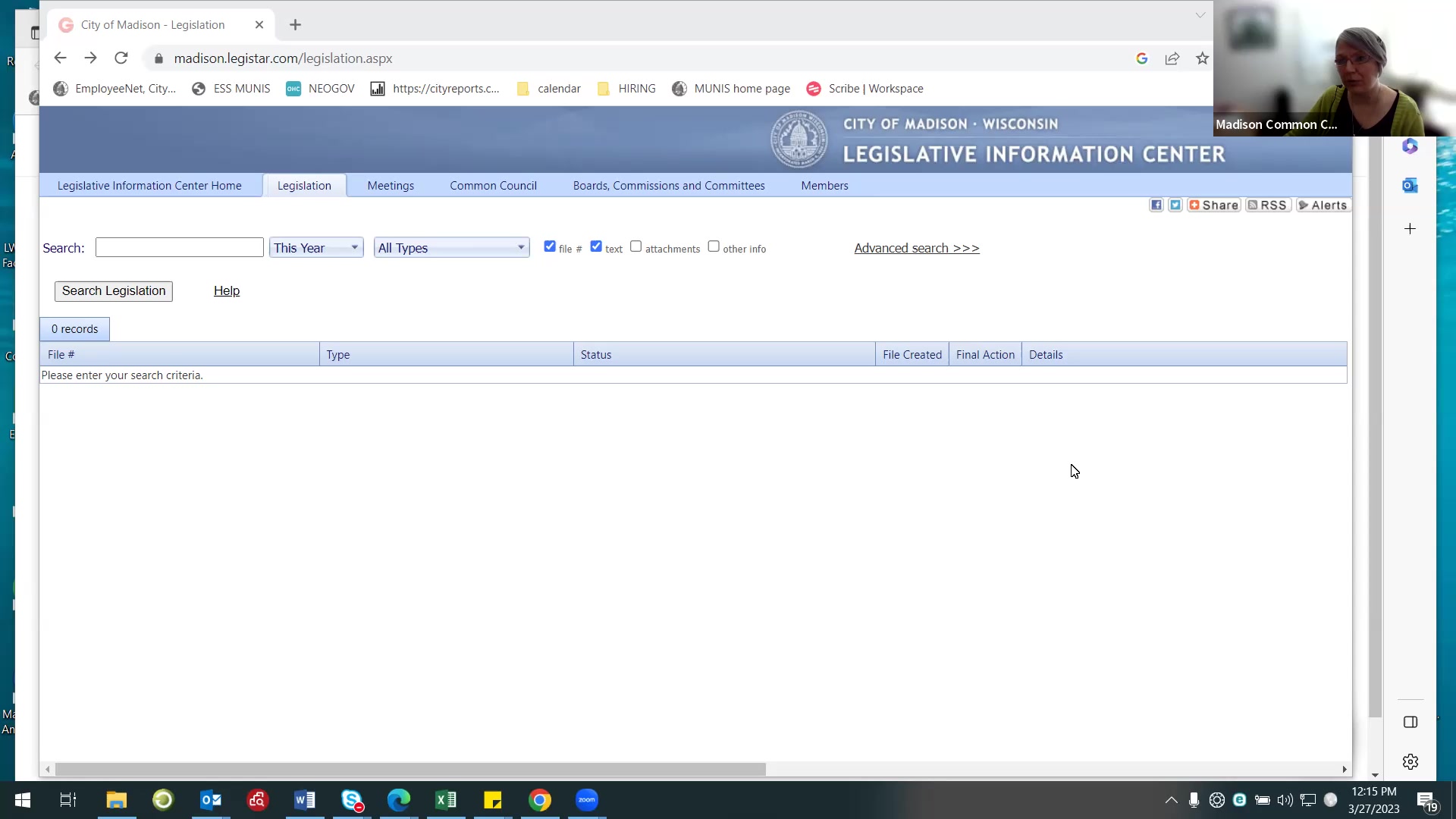Viewport: 1456px width, 819px height.
Task: Share the page on Facebook
Action: point(1156,205)
